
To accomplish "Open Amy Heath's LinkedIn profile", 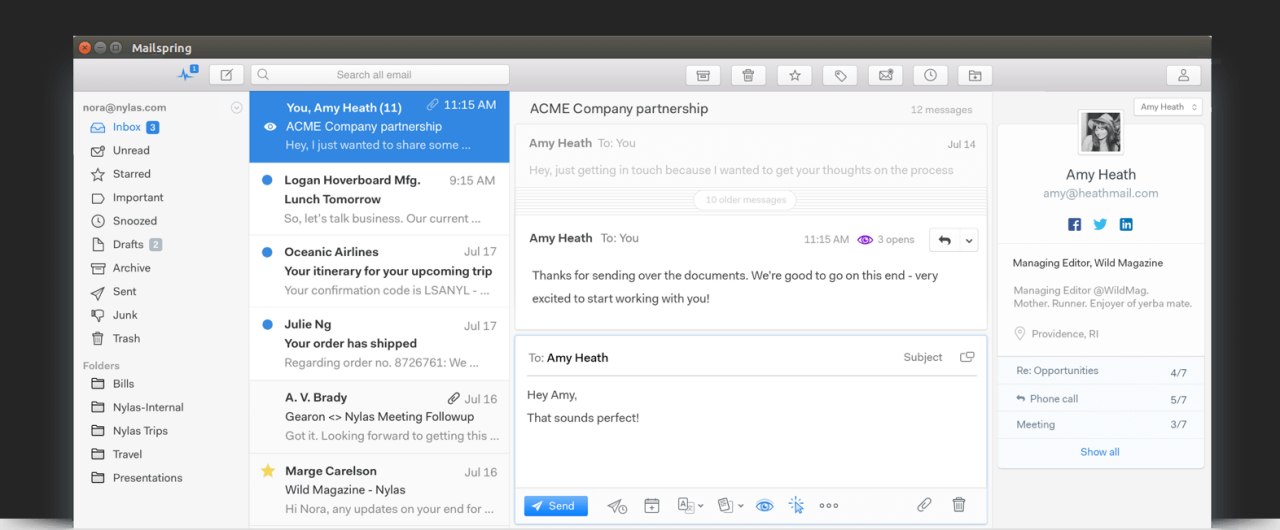I will point(1126,224).
